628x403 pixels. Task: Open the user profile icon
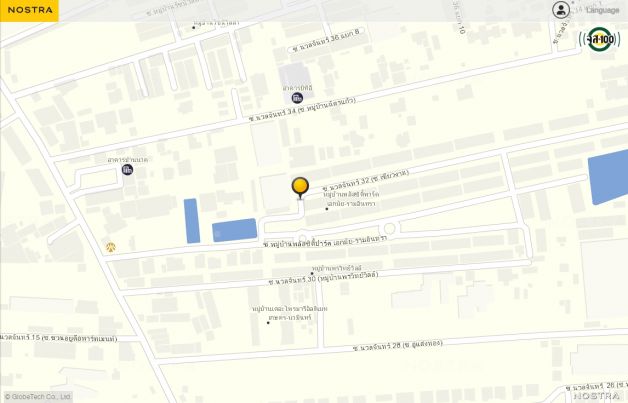[x=561, y=10]
